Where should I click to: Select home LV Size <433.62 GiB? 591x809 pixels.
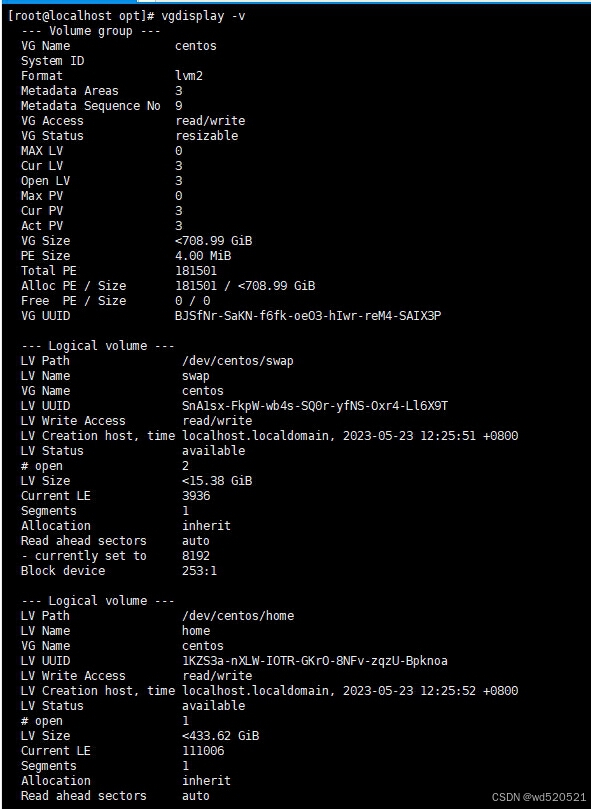pos(221,736)
